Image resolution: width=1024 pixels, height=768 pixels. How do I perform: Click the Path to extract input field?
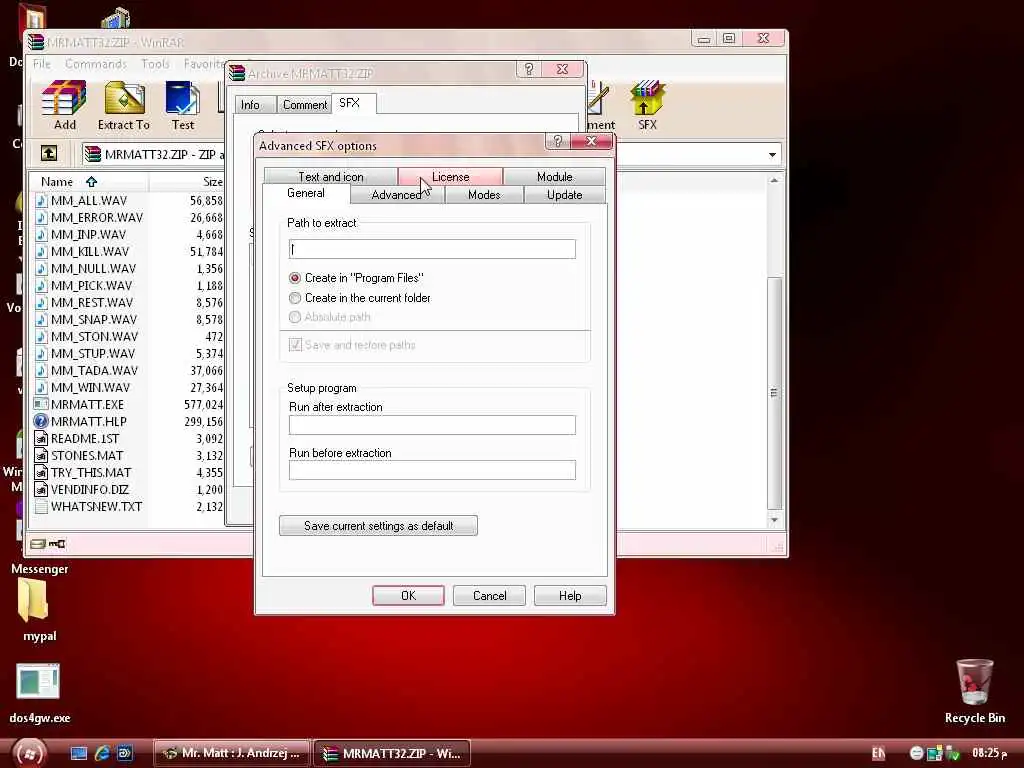point(432,249)
